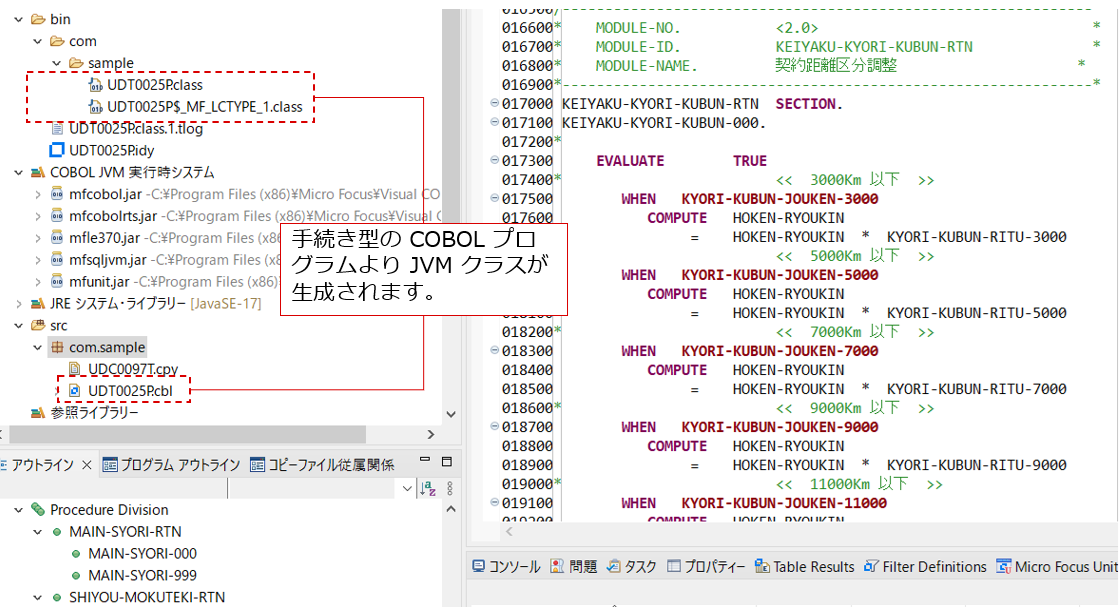The height and width of the screenshot is (607, 1120).
Task: Click the project tree scroll-right arrow
Action: tap(431, 434)
